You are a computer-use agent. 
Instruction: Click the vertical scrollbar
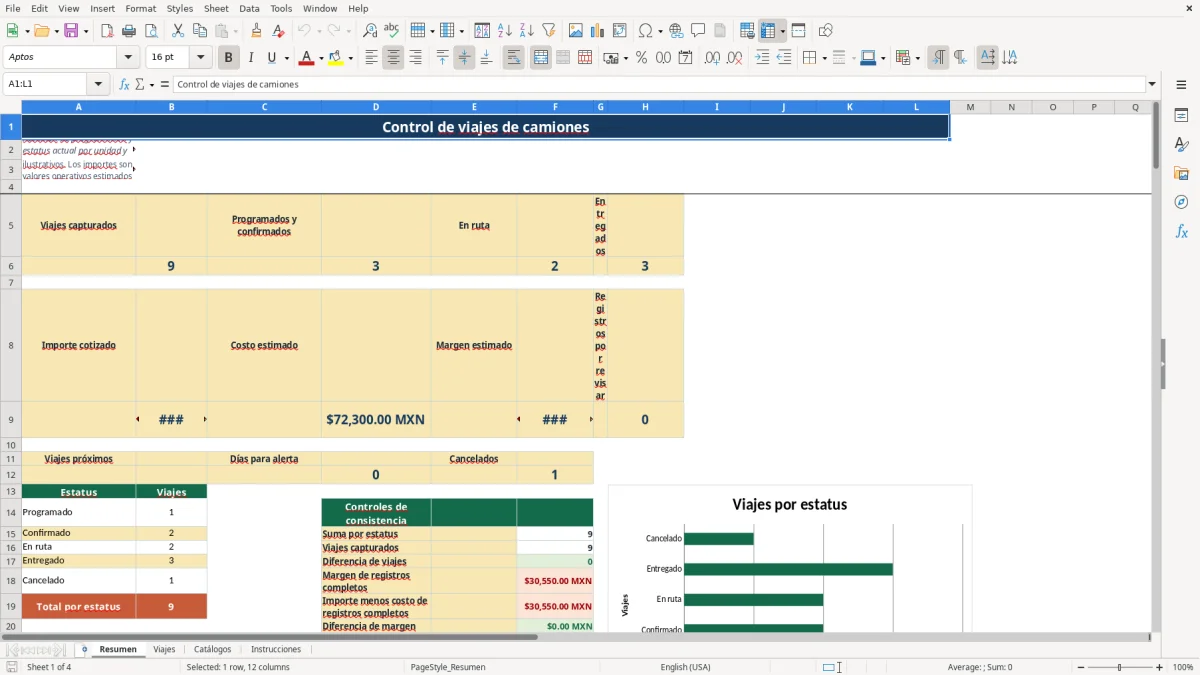coord(1156,365)
